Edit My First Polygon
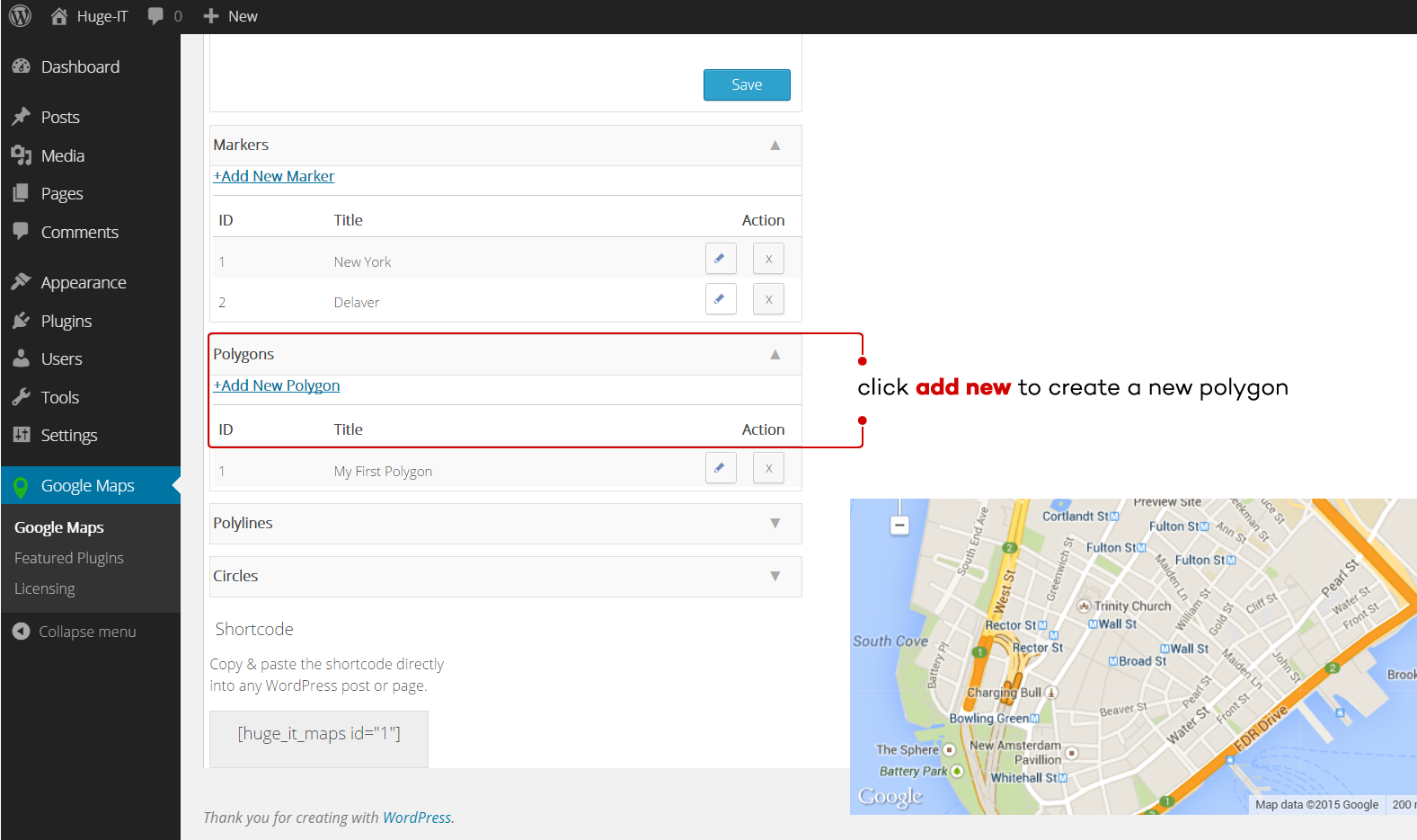The image size is (1417, 840). click(721, 468)
